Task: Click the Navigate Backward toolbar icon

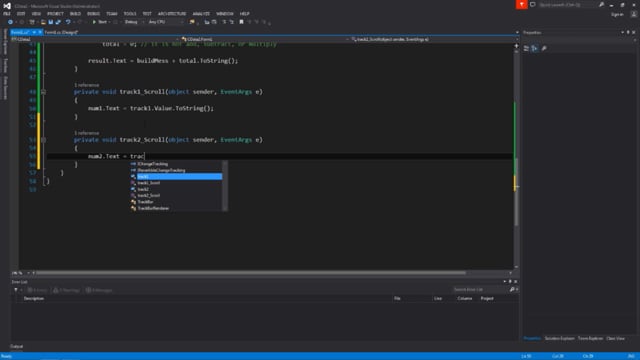Action: pos(10,22)
